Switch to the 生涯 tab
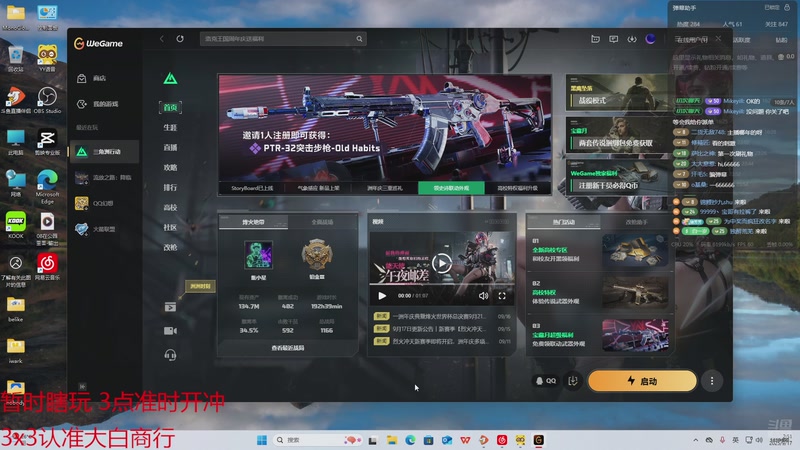This screenshot has height=450, width=800. [x=170, y=128]
